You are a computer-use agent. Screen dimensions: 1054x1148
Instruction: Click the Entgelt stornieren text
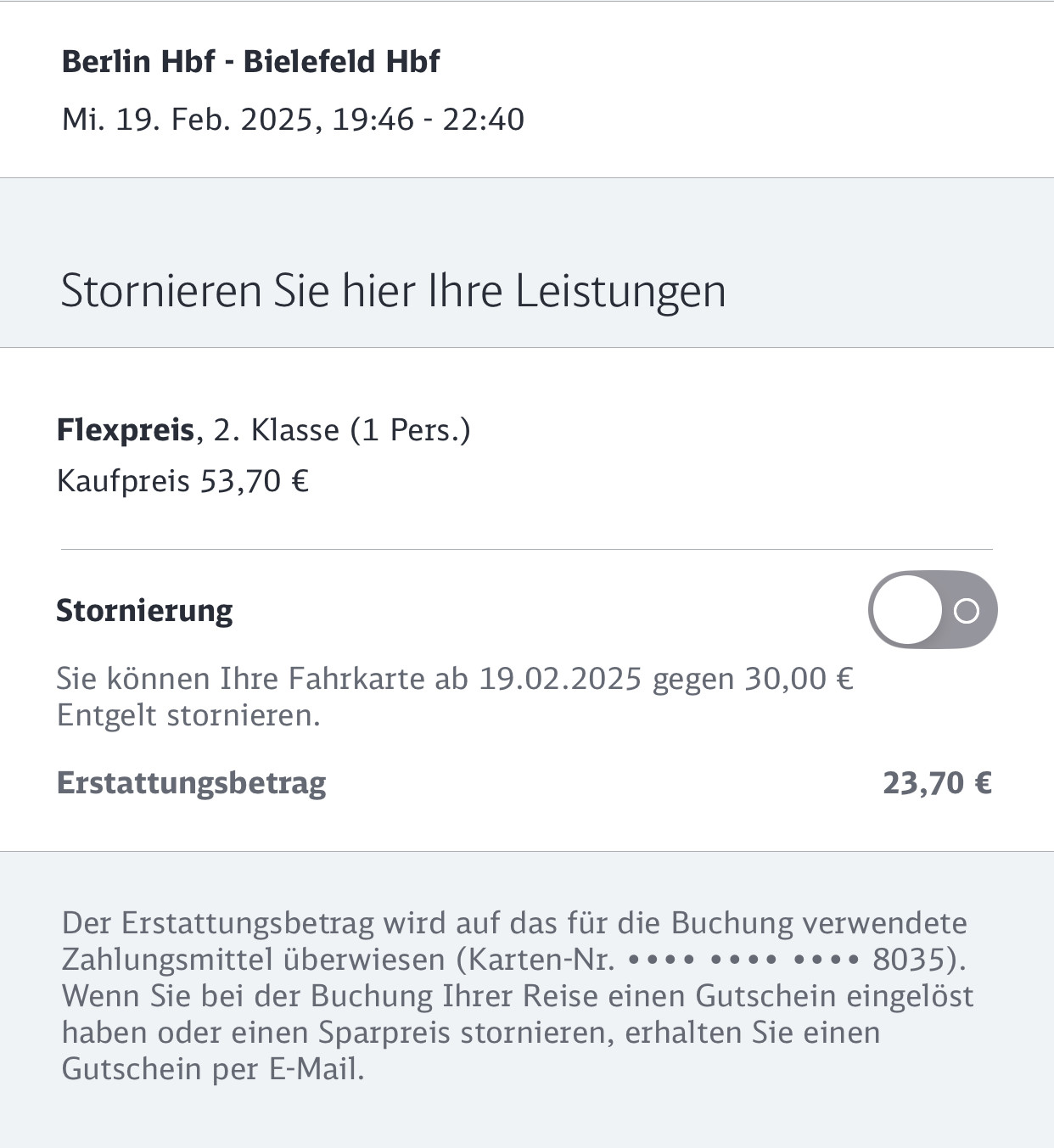point(188,715)
